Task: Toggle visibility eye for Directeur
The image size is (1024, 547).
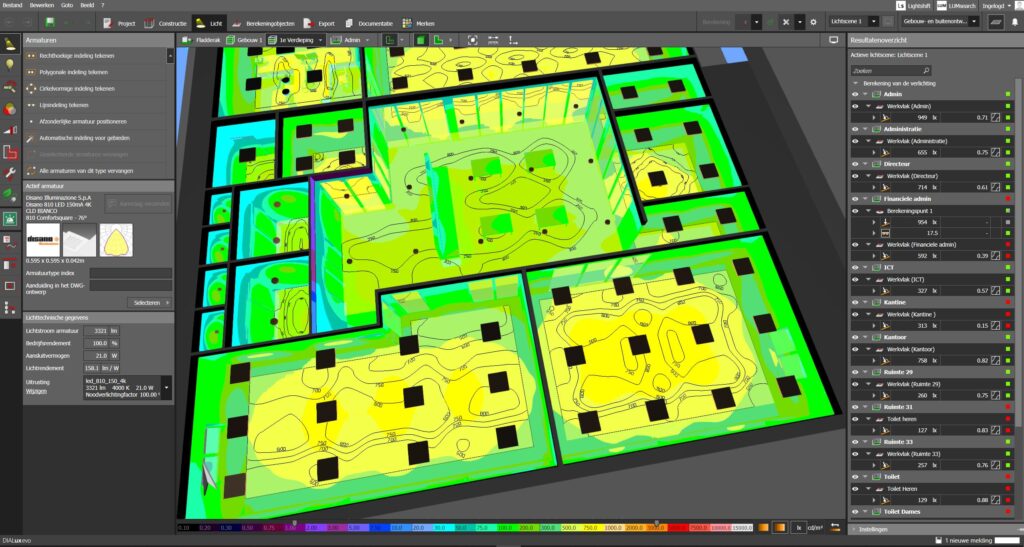Action: pos(855,164)
